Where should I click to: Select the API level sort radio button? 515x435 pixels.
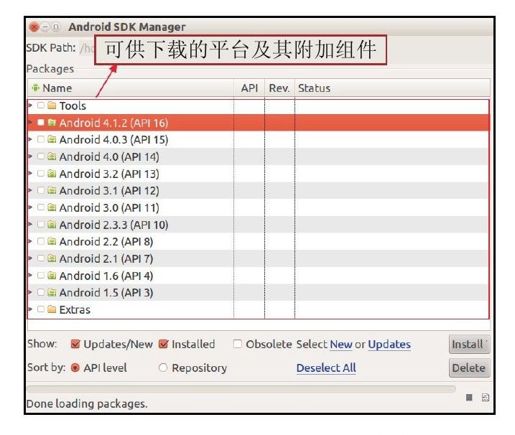click(x=75, y=368)
